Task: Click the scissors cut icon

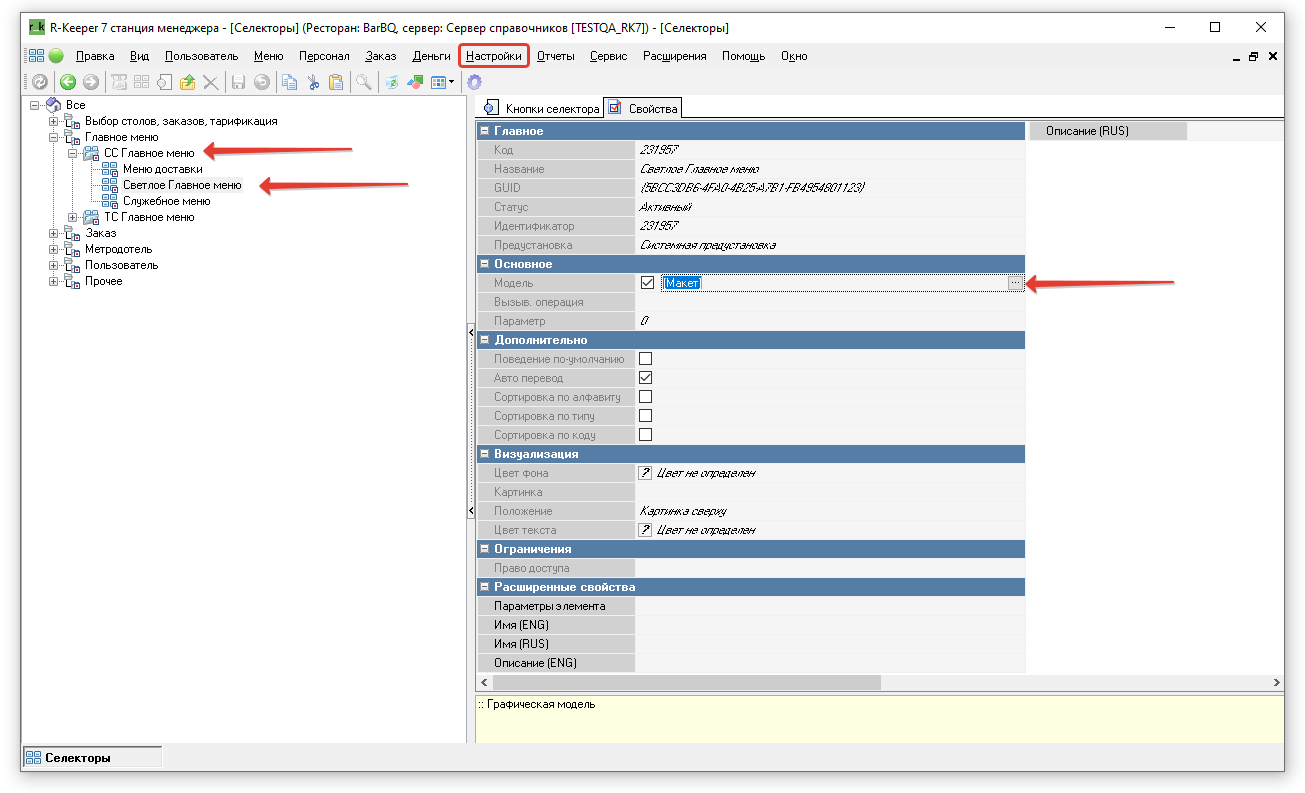Action: click(x=313, y=83)
